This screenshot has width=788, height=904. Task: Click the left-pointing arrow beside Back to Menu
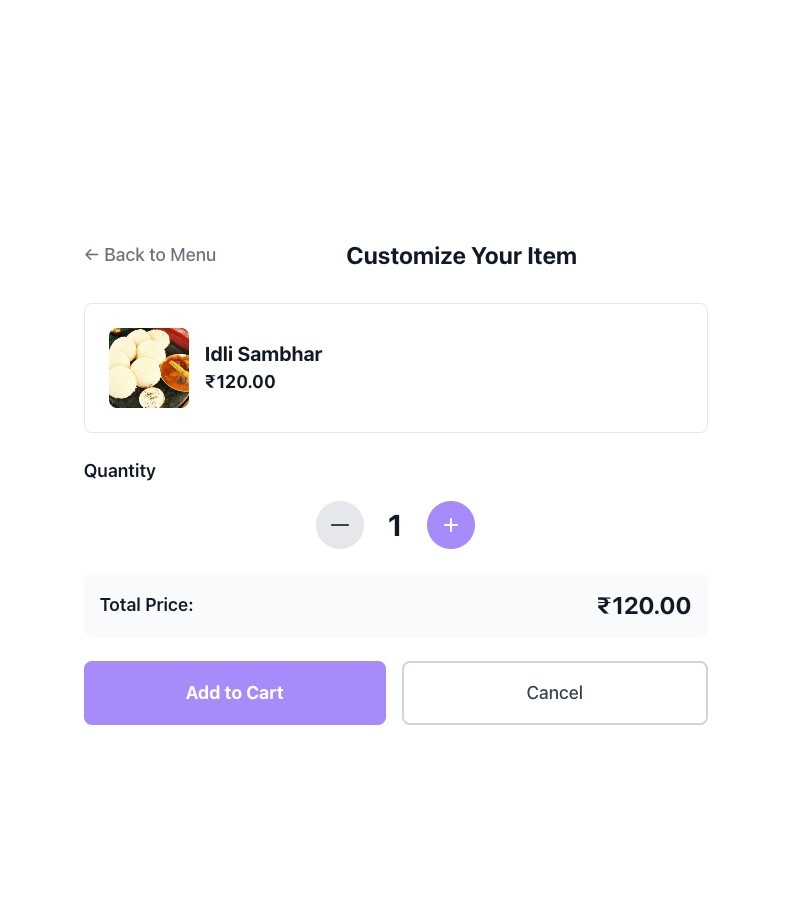(91, 255)
